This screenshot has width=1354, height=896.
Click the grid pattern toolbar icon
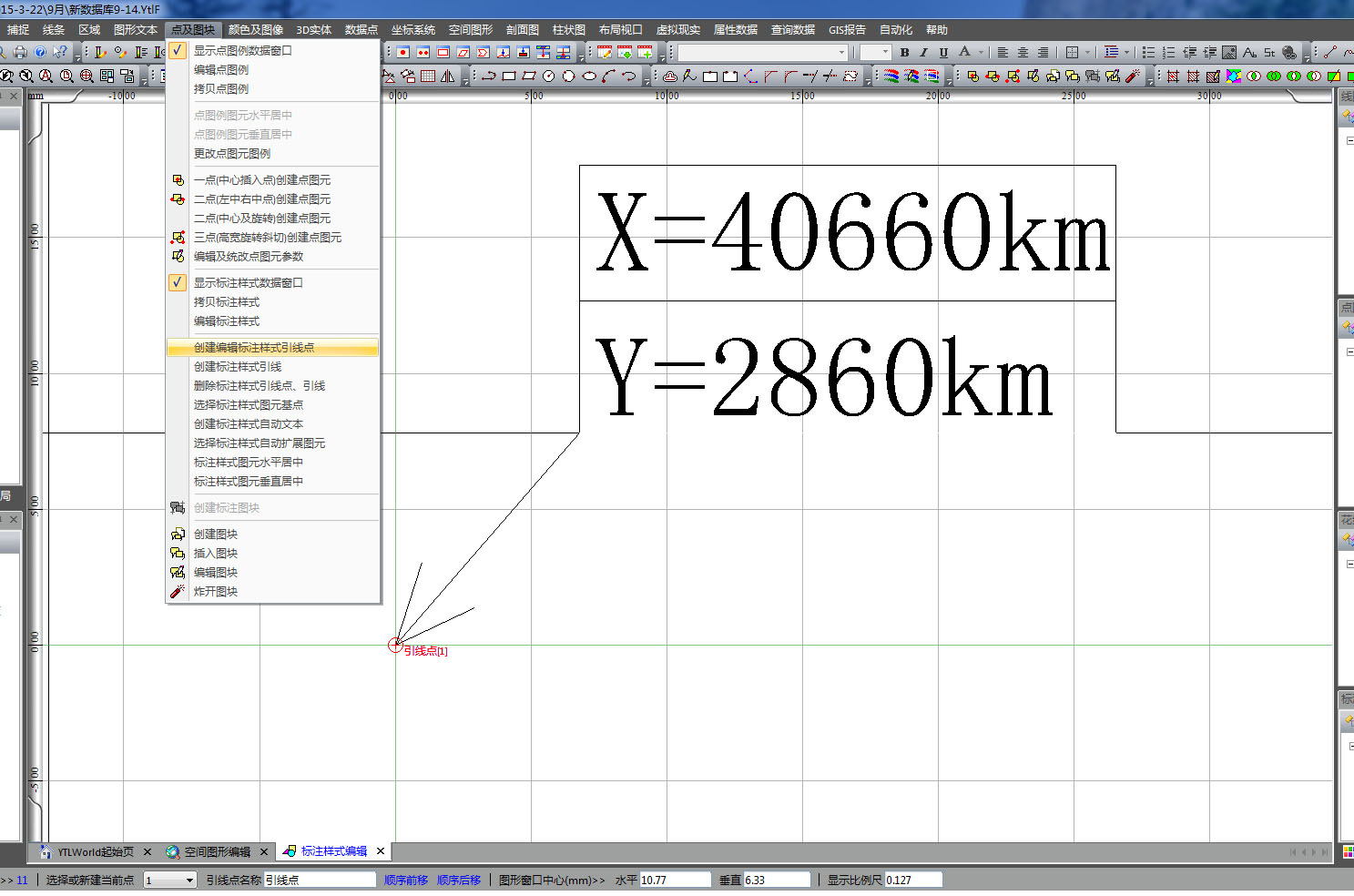point(428,76)
